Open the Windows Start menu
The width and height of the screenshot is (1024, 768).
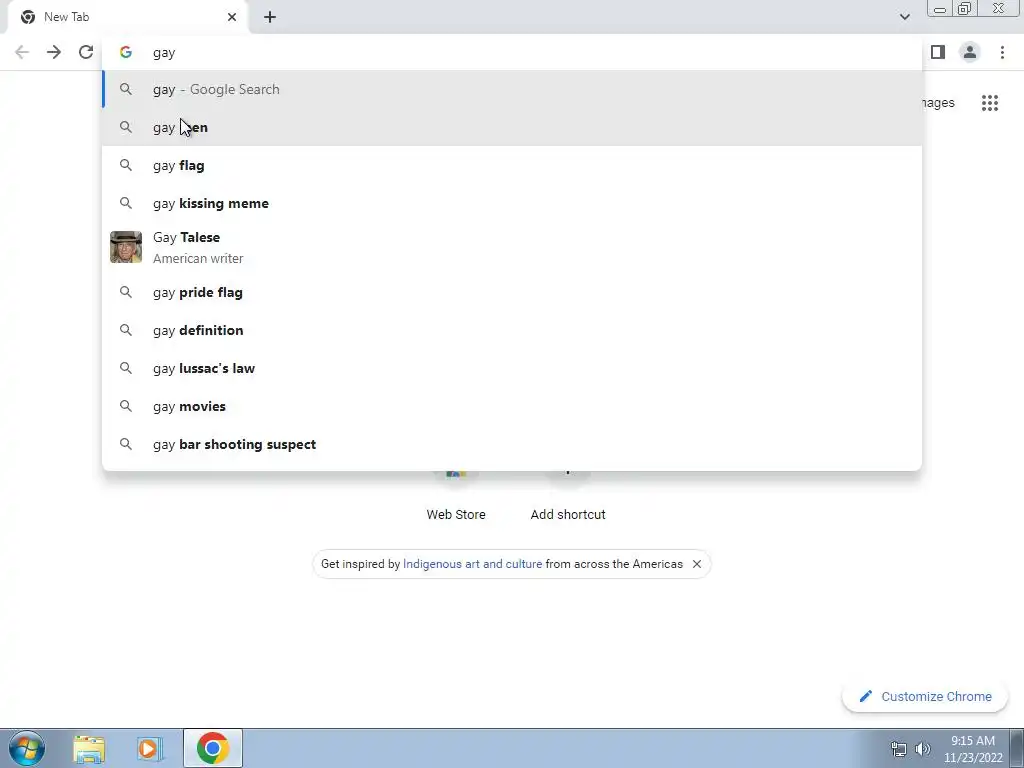tap(27, 748)
